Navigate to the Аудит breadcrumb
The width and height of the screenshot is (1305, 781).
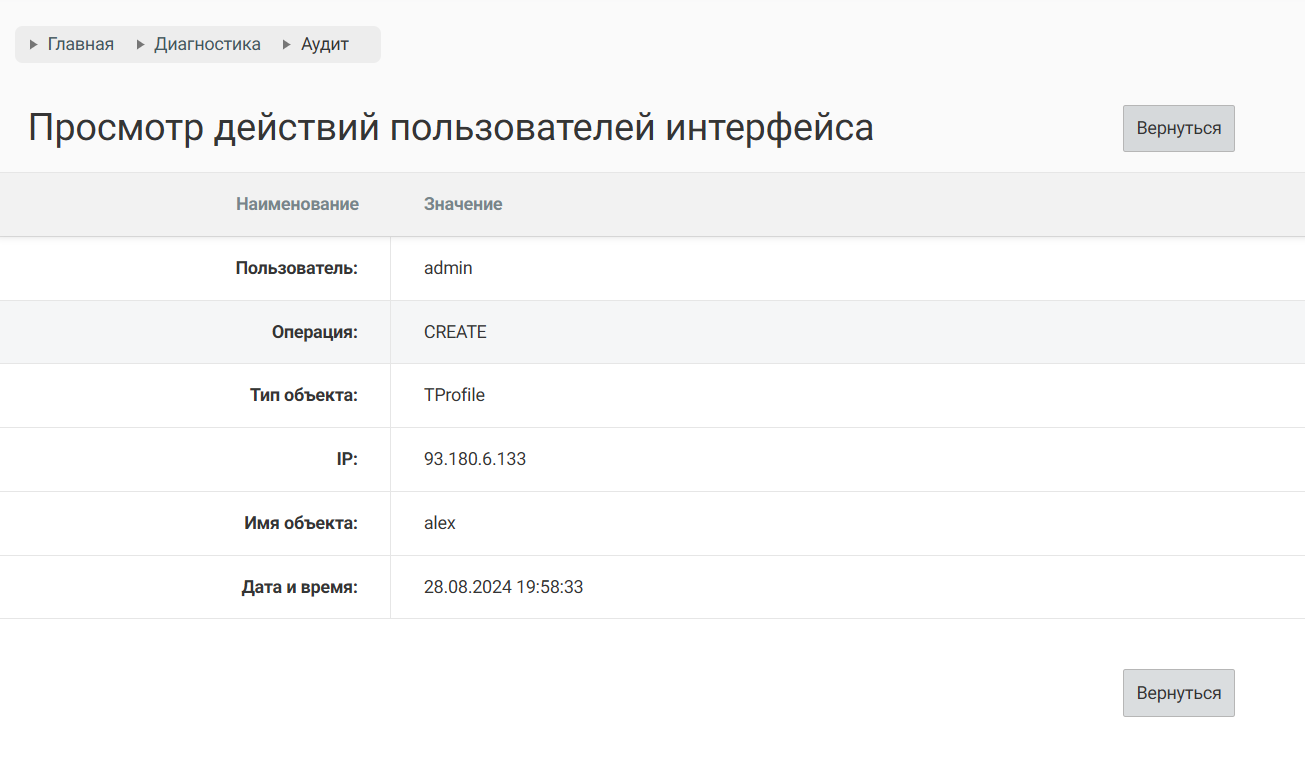click(x=325, y=45)
